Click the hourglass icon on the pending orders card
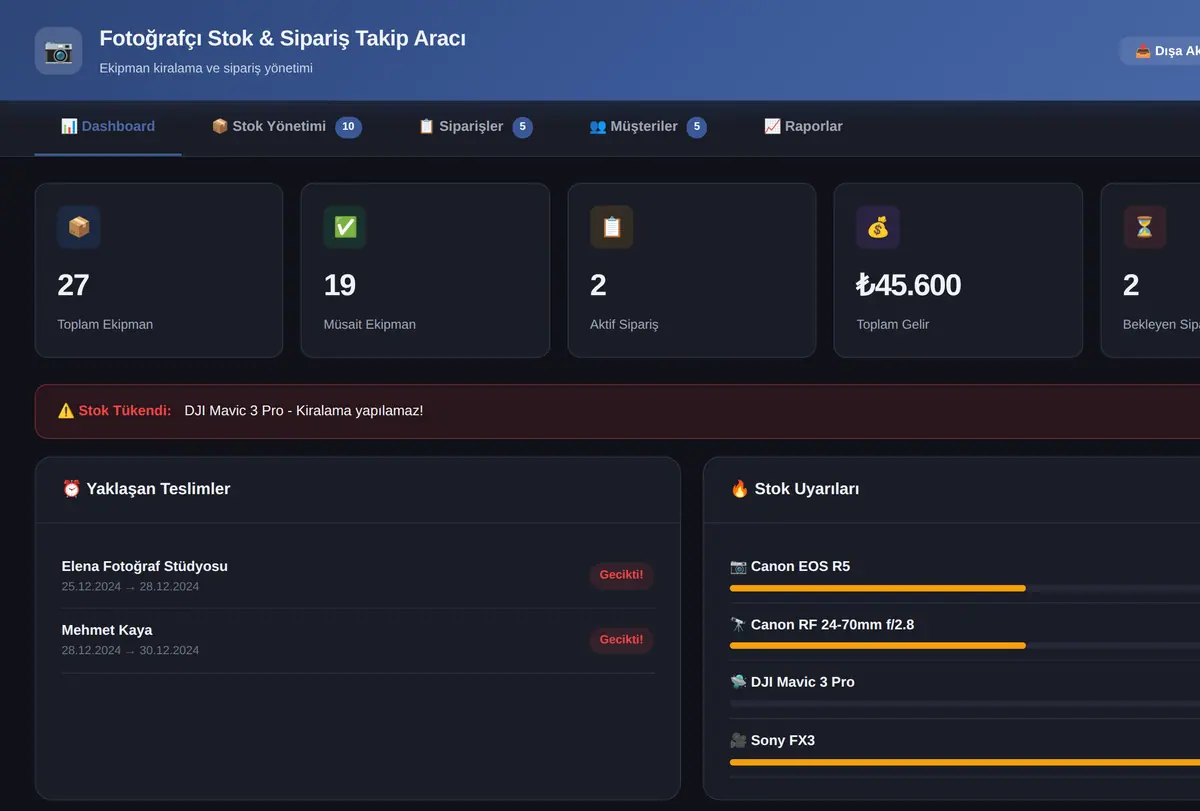The width and height of the screenshot is (1200, 811). point(1144,227)
